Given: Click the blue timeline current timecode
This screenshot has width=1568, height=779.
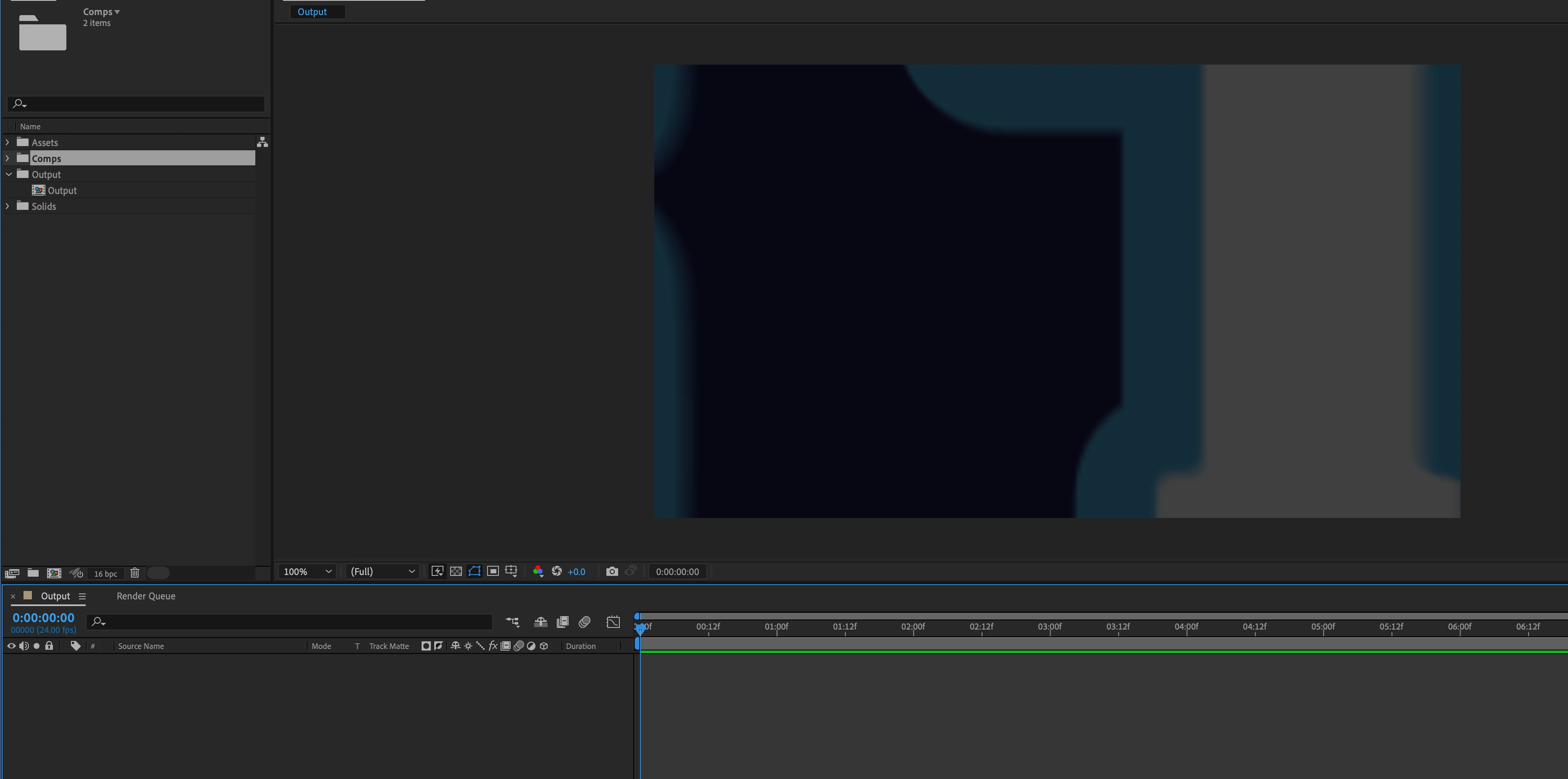Looking at the screenshot, I should (43, 618).
